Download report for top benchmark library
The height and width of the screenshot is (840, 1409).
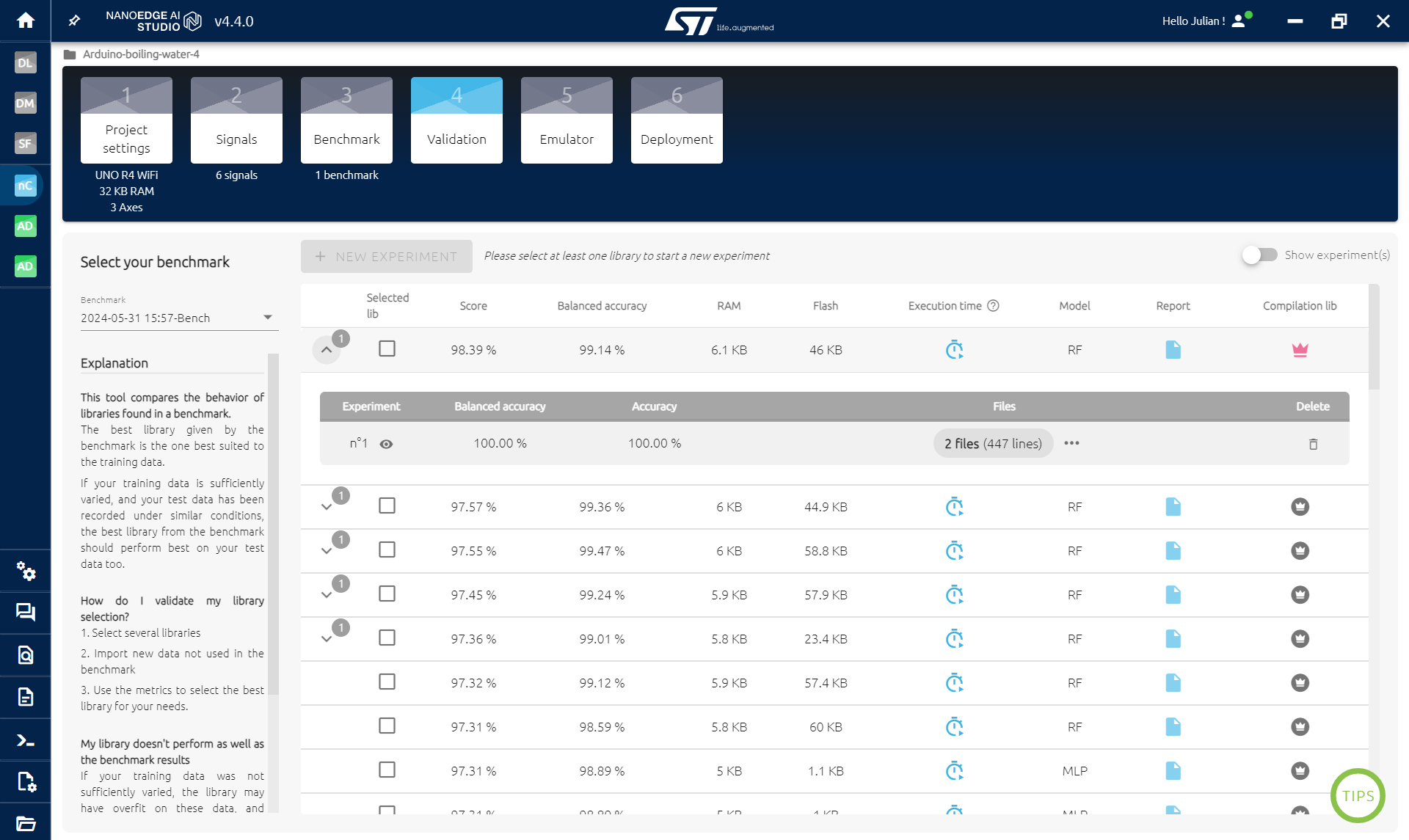1173,349
